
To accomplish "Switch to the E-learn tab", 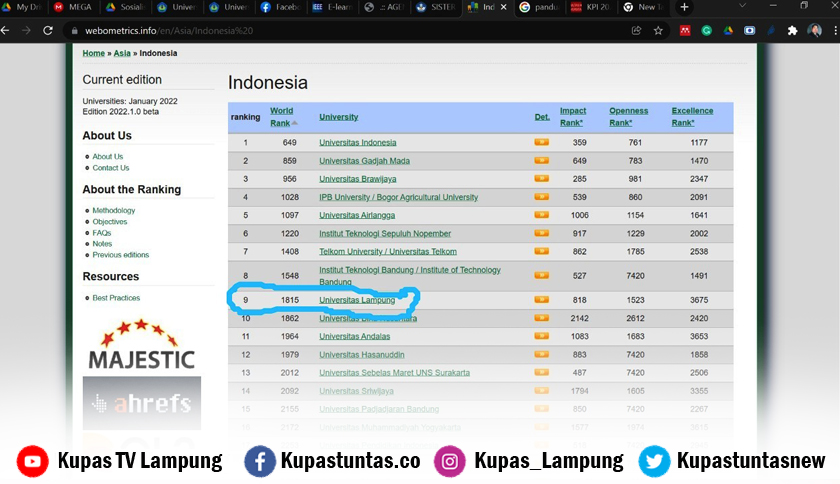I will tap(333, 7).
